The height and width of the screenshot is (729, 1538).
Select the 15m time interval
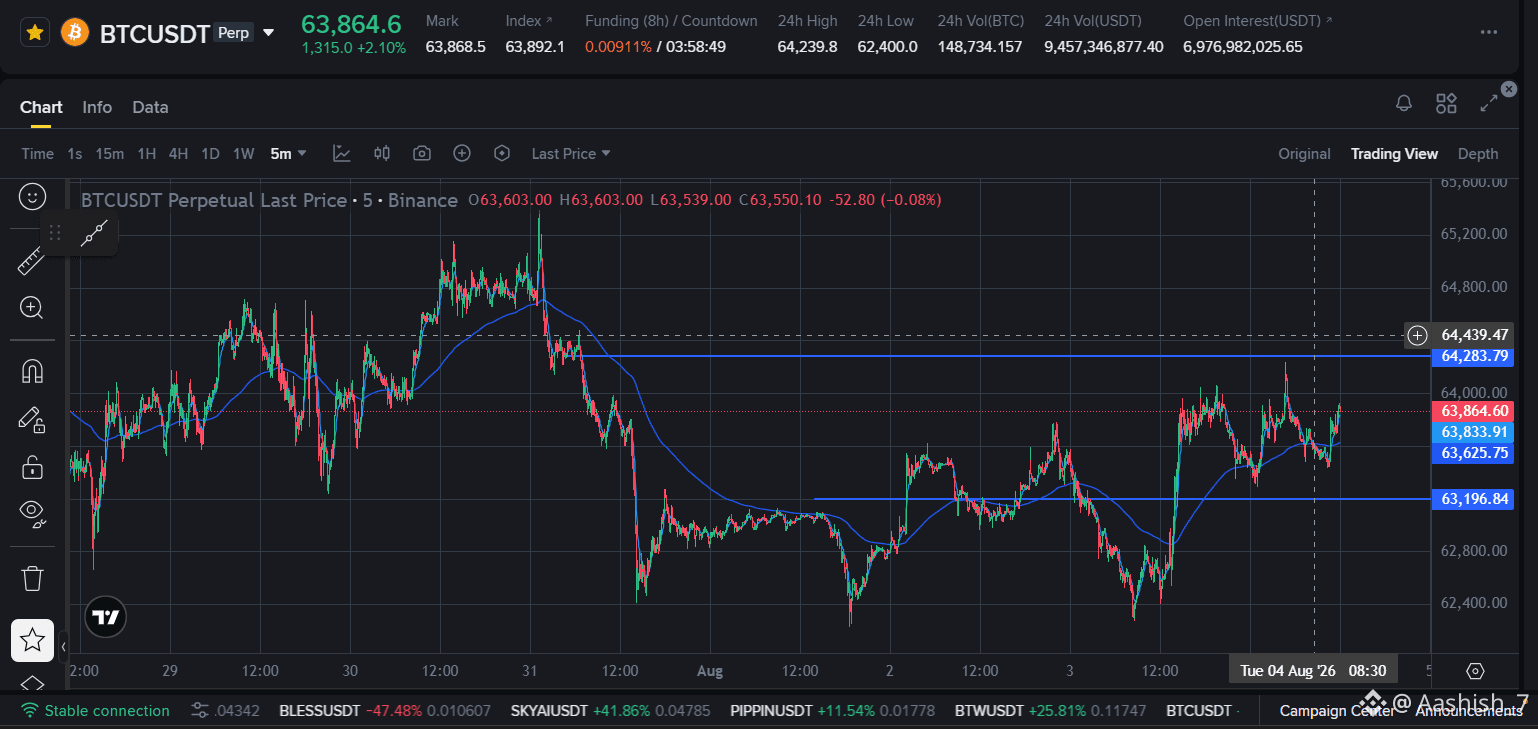[x=110, y=153]
